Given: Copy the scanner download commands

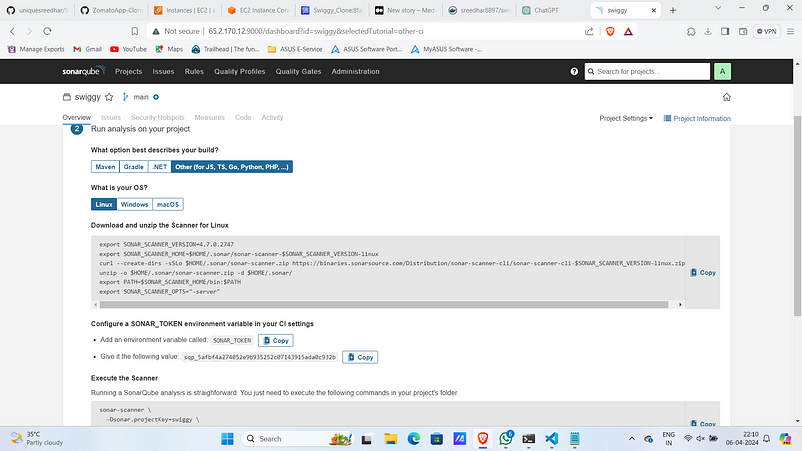Looking at the screenshot, I should tap(703, 273).
